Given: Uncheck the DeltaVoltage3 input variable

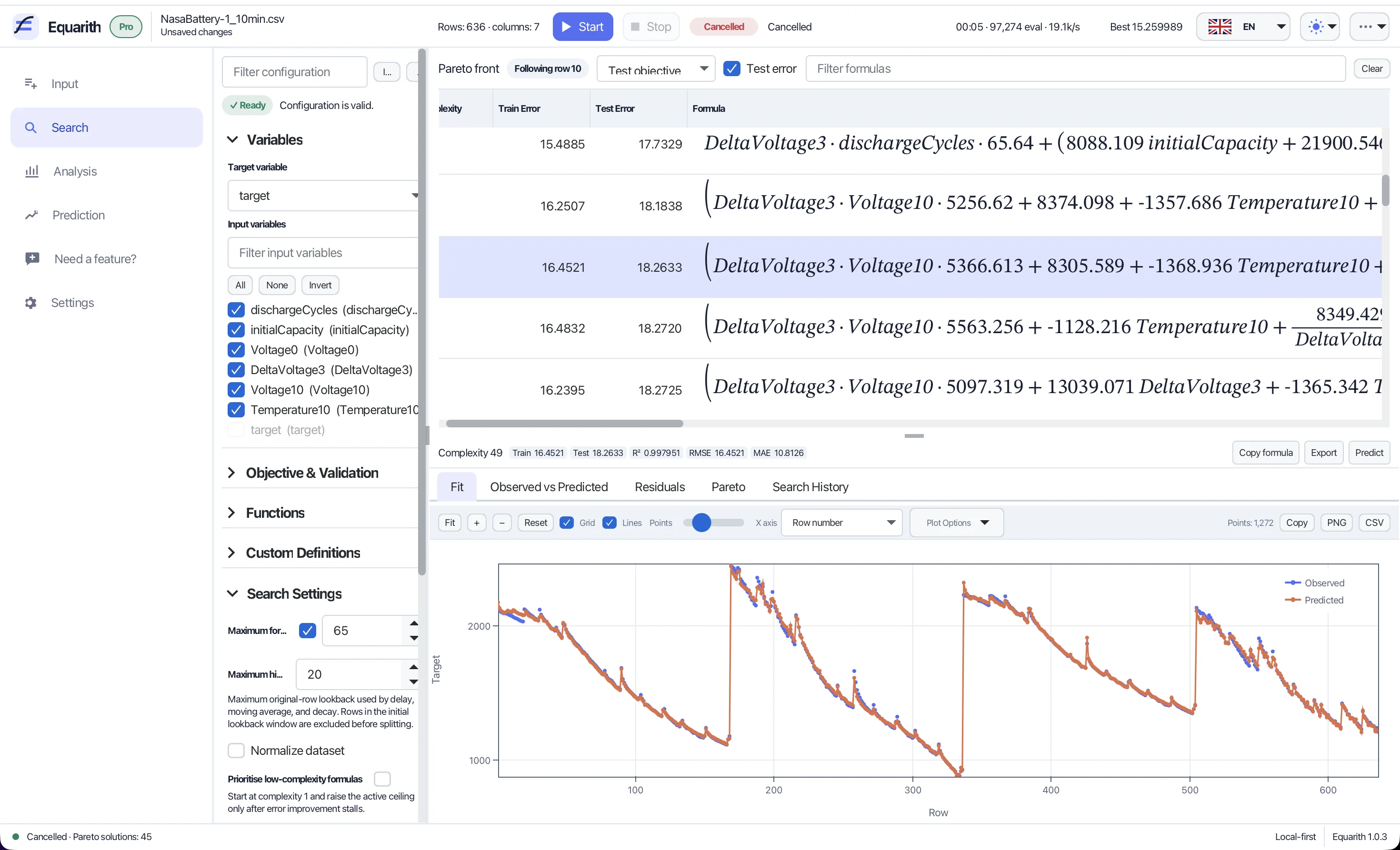Looking at the screenshot, I should click(x=236, y=369).
